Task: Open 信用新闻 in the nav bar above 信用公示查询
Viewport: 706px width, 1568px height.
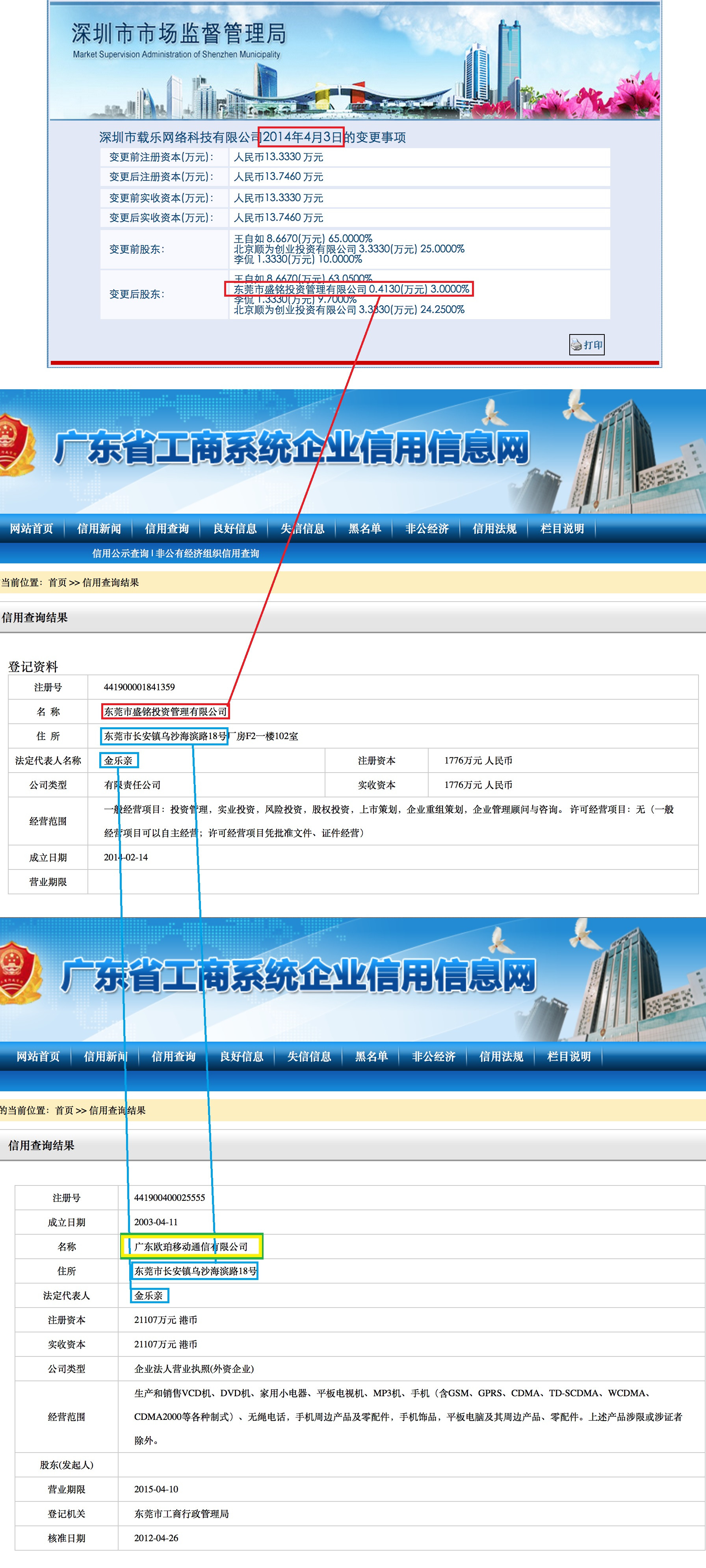Action: 99,528
